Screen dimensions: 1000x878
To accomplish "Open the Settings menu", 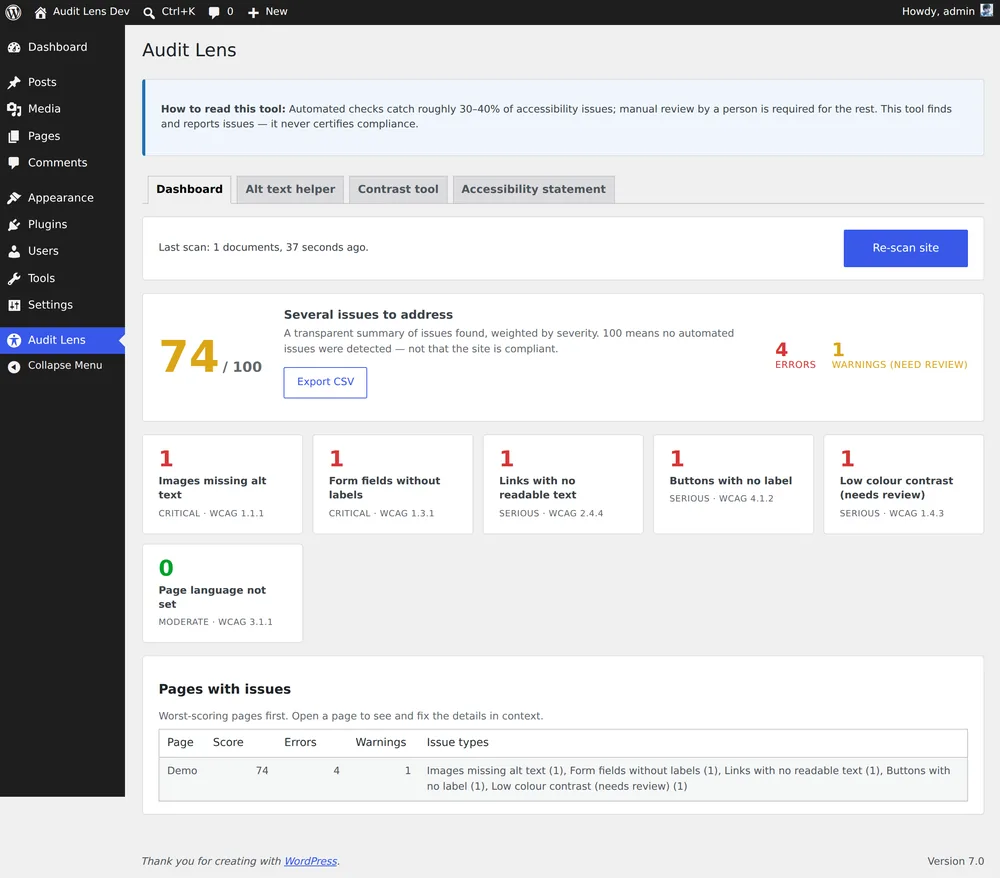I will [62, 305].
